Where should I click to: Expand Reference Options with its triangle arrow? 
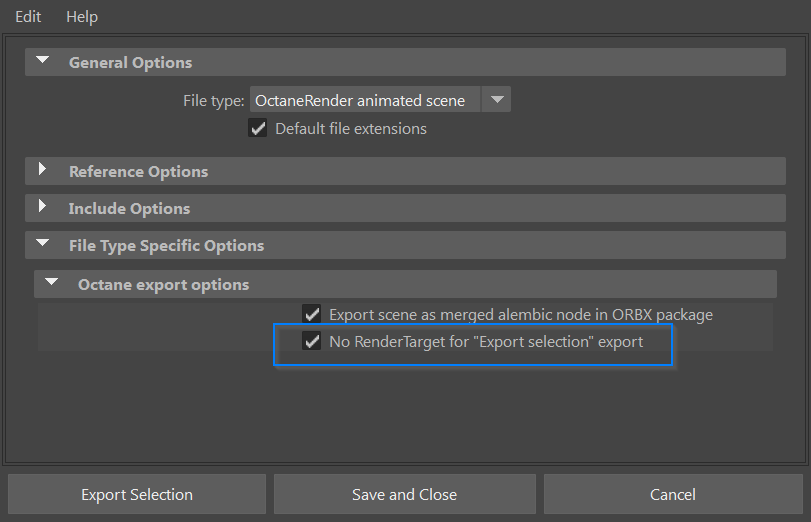pyautogui.click(x=42, y=170)
